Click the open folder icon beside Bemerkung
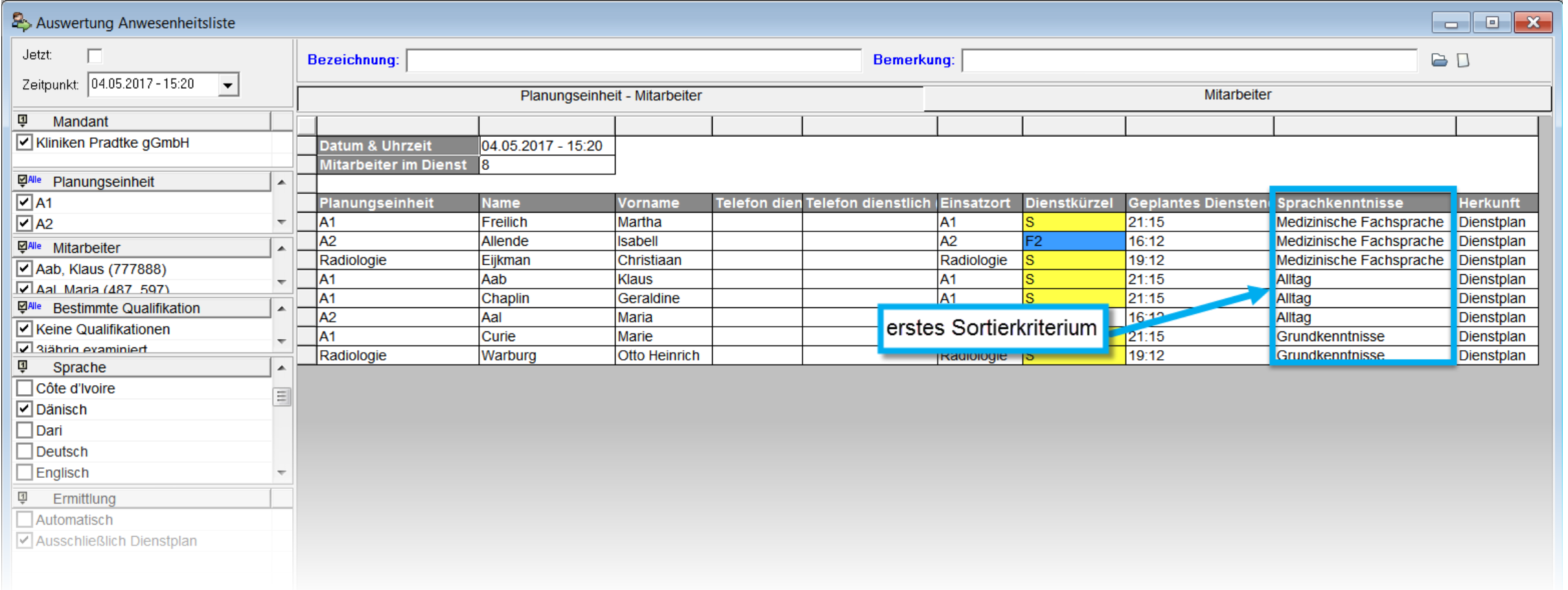Image resolution: width=1568 pixels, height=590 pixels. tap(1438, 60)
